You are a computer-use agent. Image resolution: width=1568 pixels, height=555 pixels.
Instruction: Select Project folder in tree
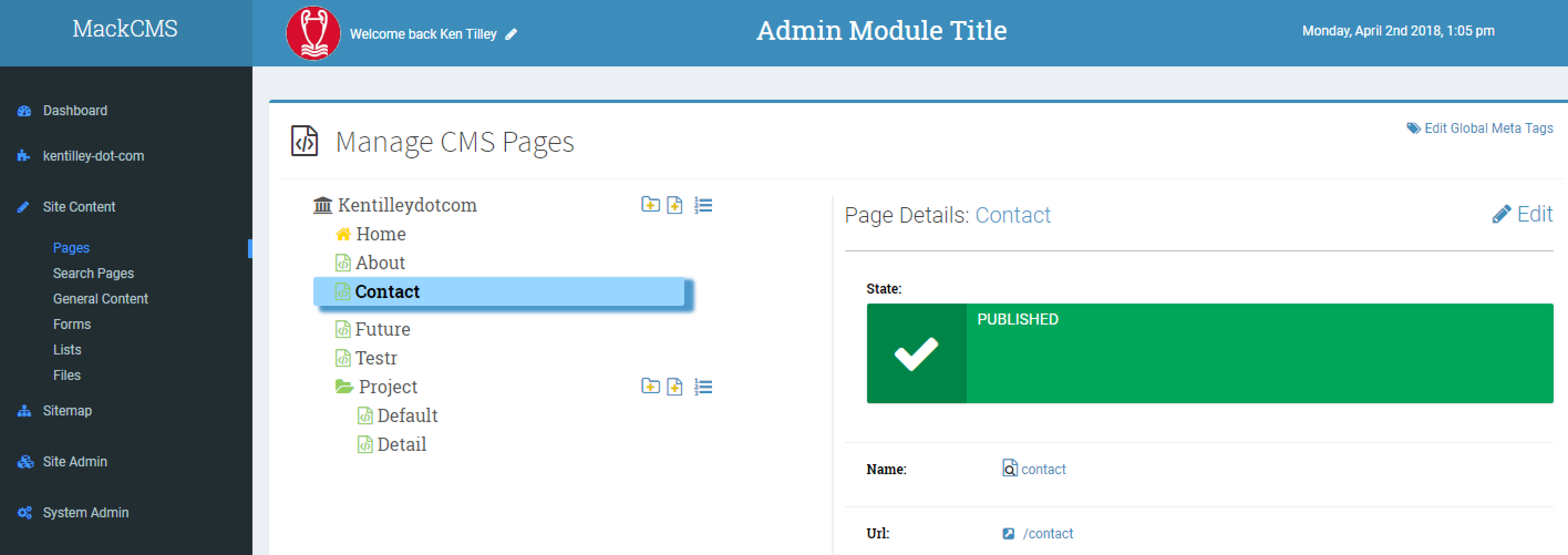click(388, 387)
